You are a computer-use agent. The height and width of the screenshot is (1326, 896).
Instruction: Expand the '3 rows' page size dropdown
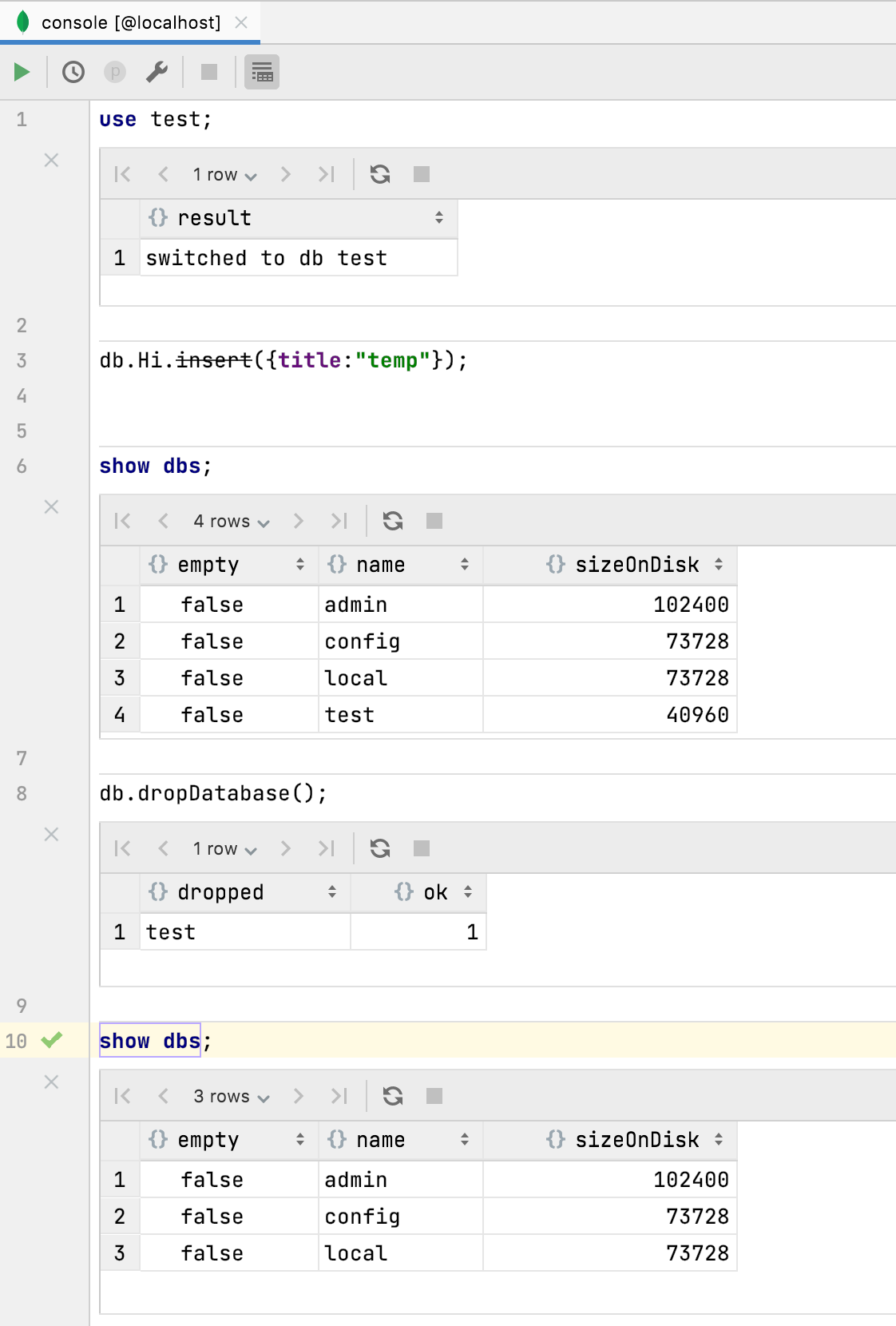point(231,1097)
